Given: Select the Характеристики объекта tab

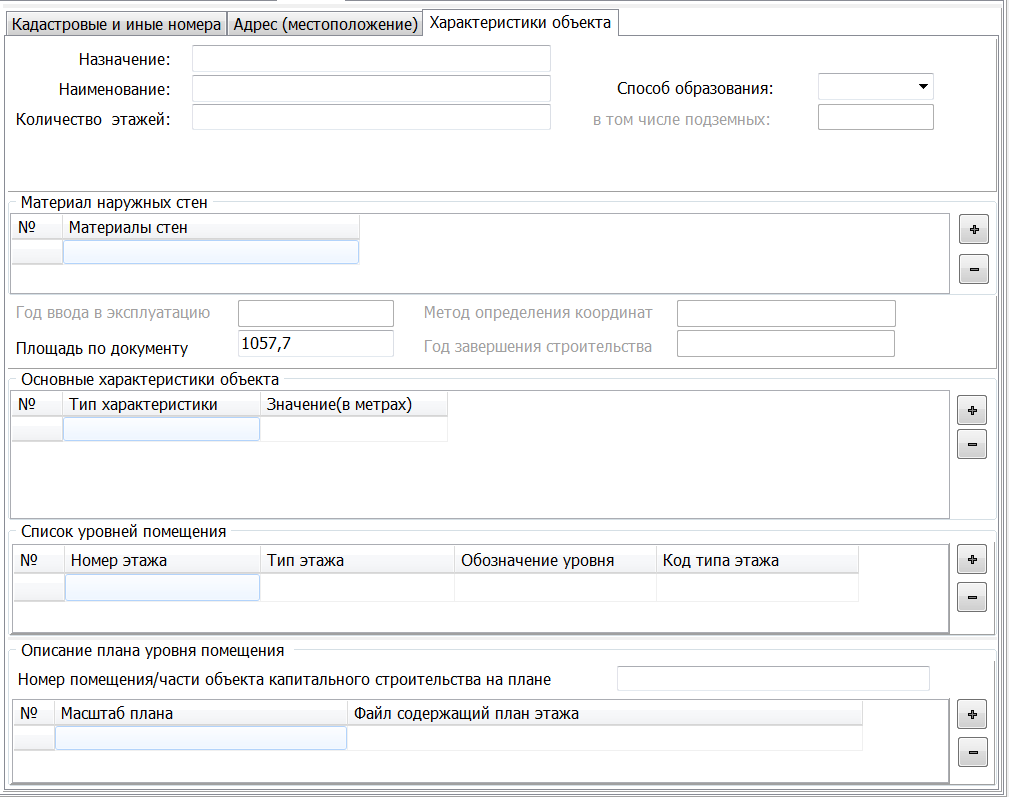Looking at the screenshot, I should (520, 22).
